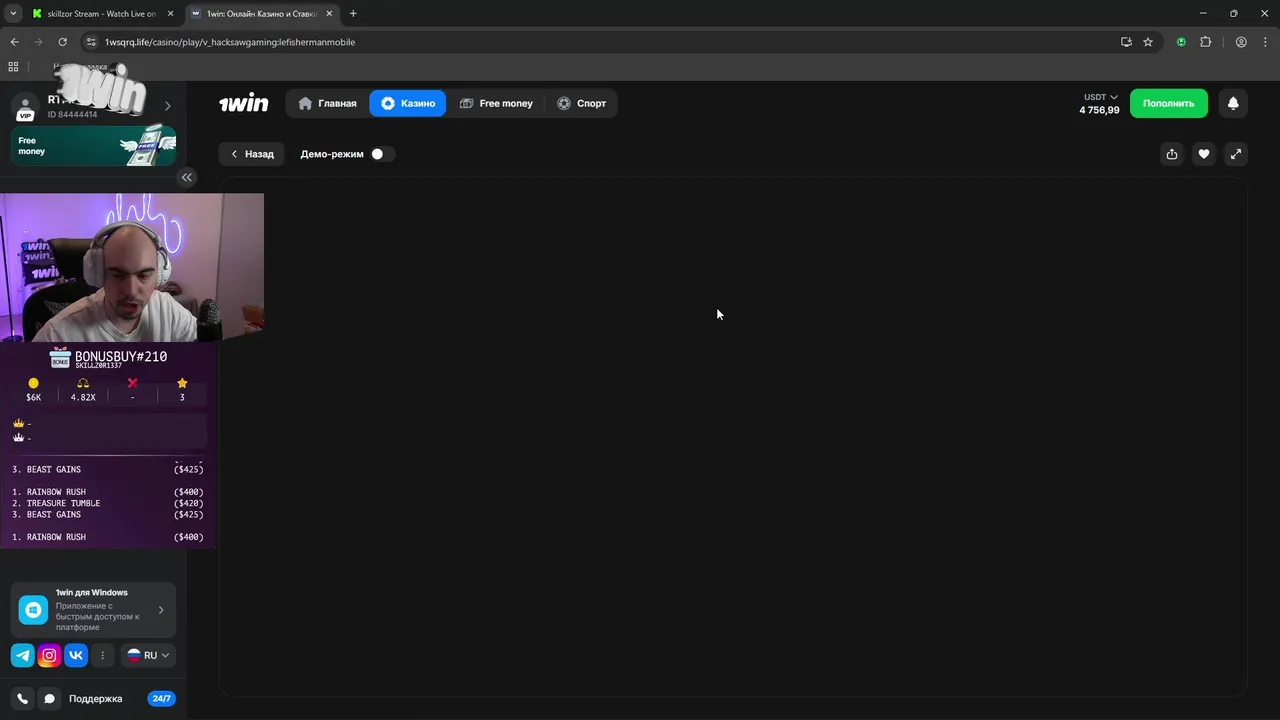The image size is (1280, 720).
Task: Close the 1win casino tab
Action: coord(329,14)
